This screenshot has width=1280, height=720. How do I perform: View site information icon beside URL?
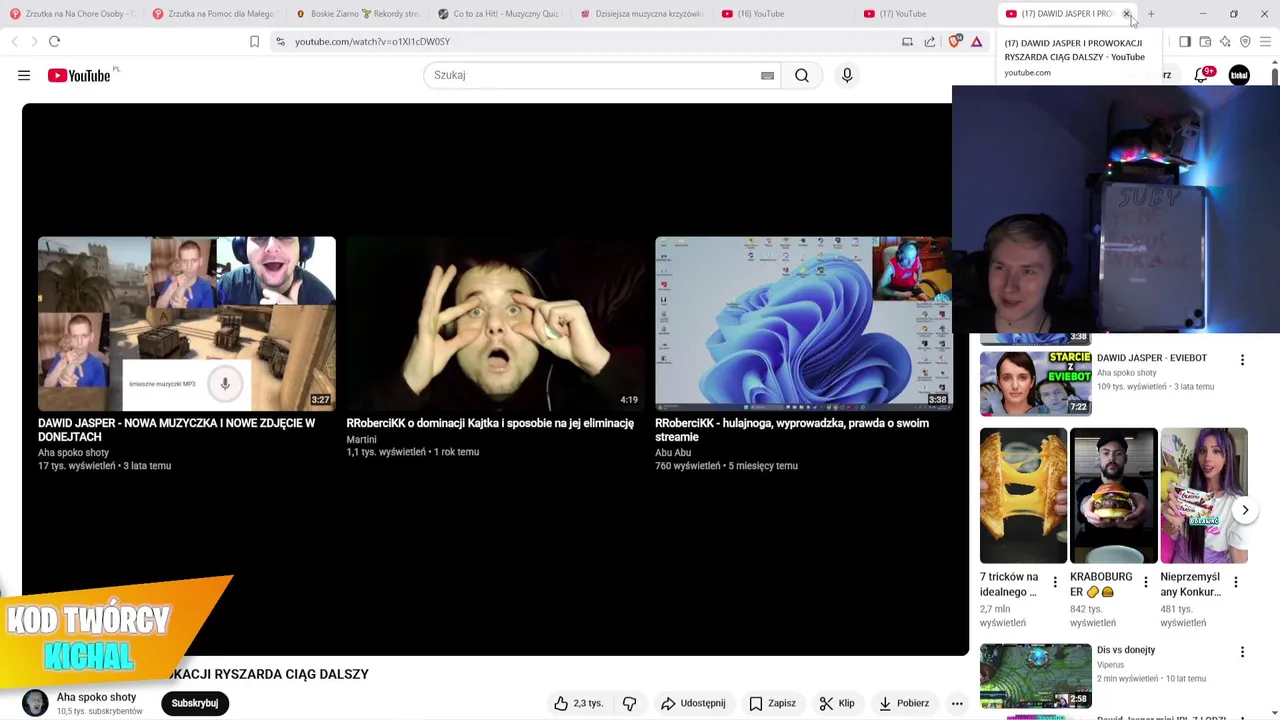pos(280,41)
